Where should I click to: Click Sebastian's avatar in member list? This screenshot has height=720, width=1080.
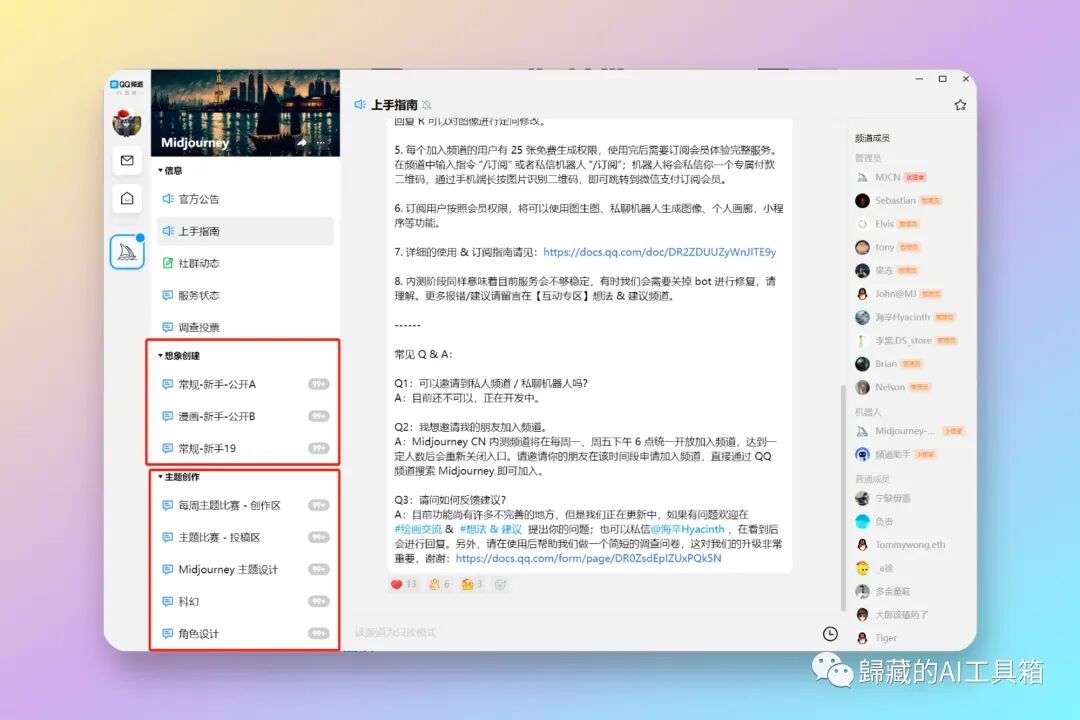[862, 200]
